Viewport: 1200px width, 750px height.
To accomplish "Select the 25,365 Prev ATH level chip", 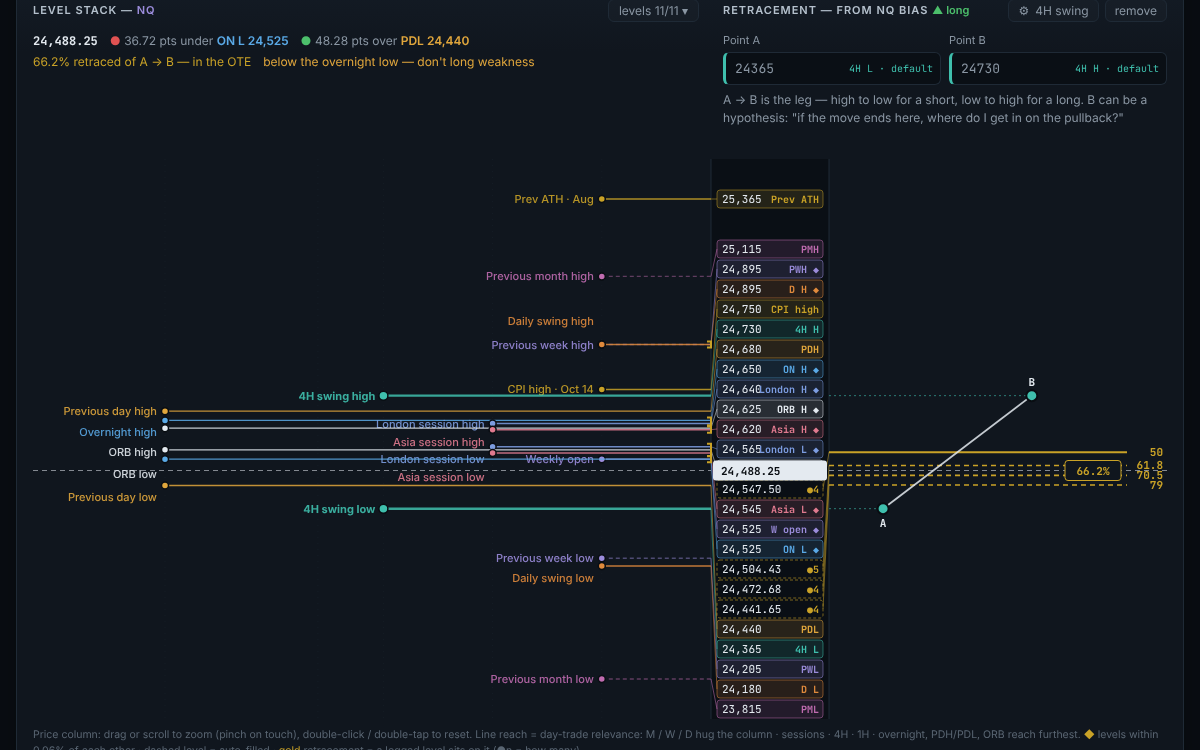I will point(770,199).
